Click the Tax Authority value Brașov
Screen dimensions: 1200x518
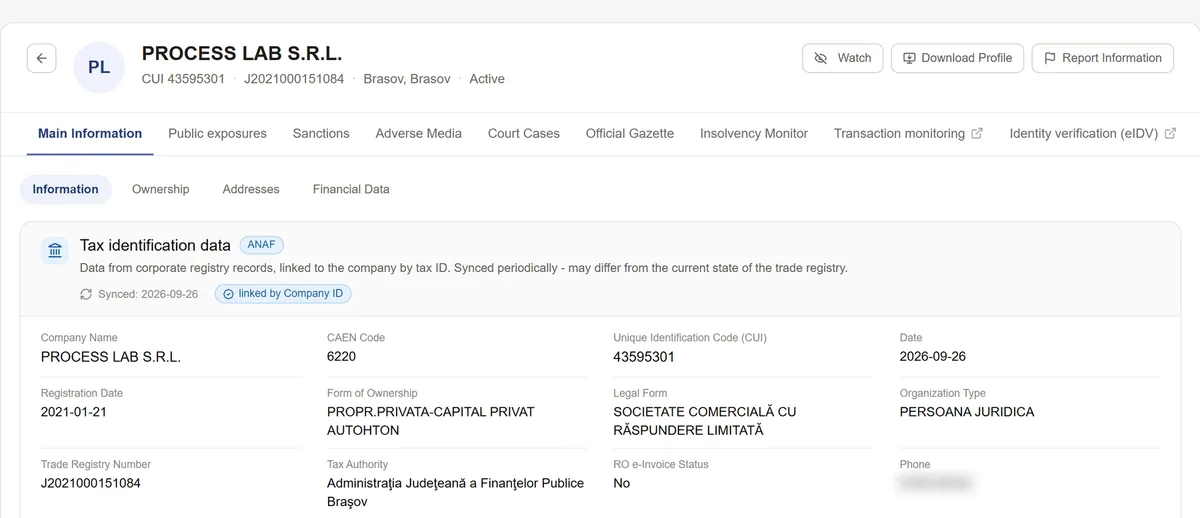point(455,492)
